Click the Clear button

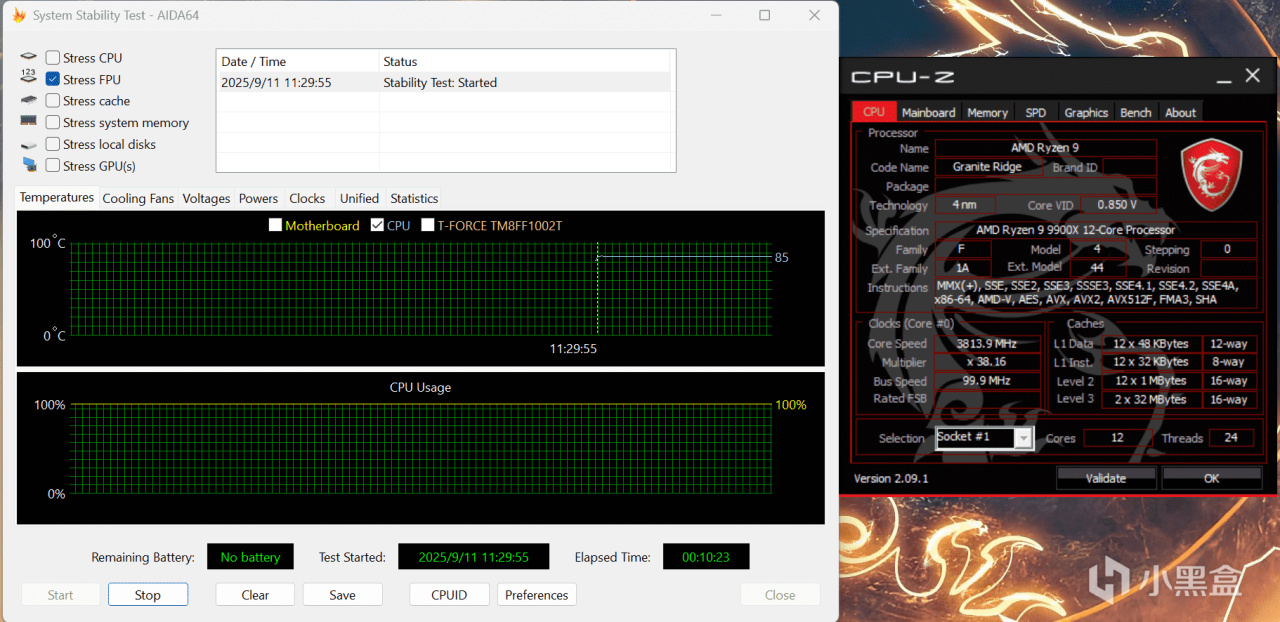255,595
